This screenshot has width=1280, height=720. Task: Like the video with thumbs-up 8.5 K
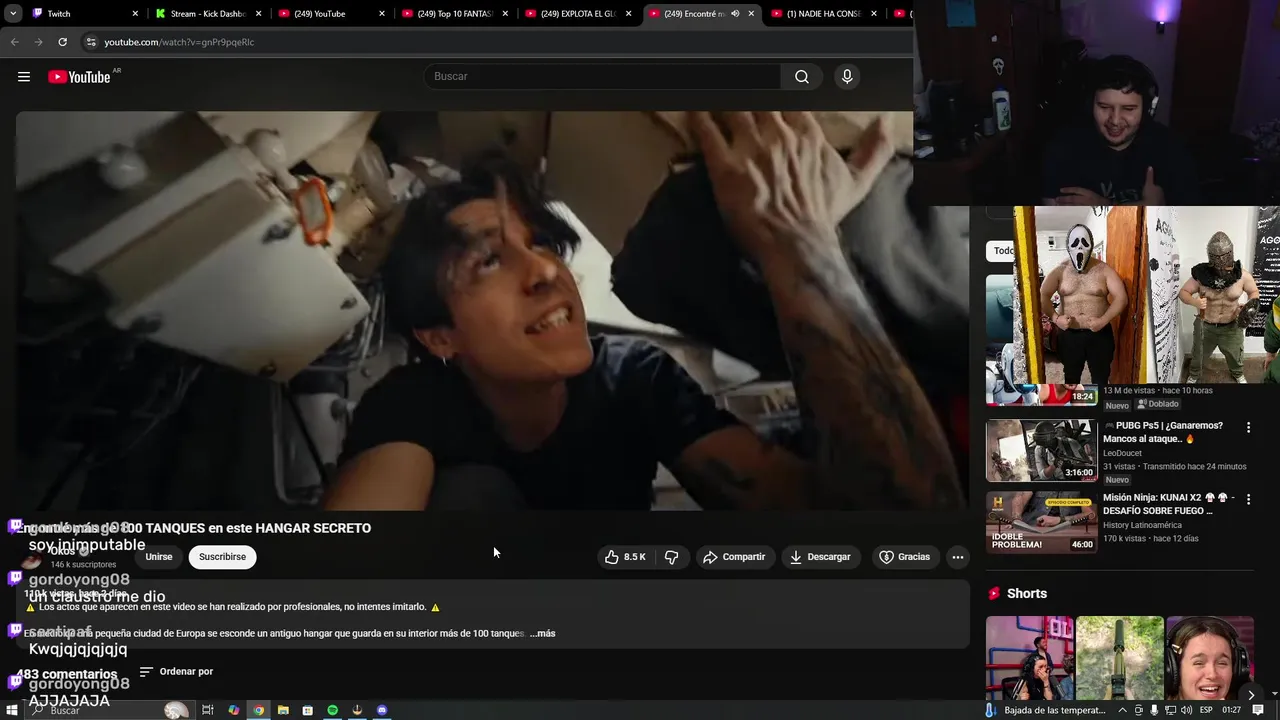(x=625, y=557)
